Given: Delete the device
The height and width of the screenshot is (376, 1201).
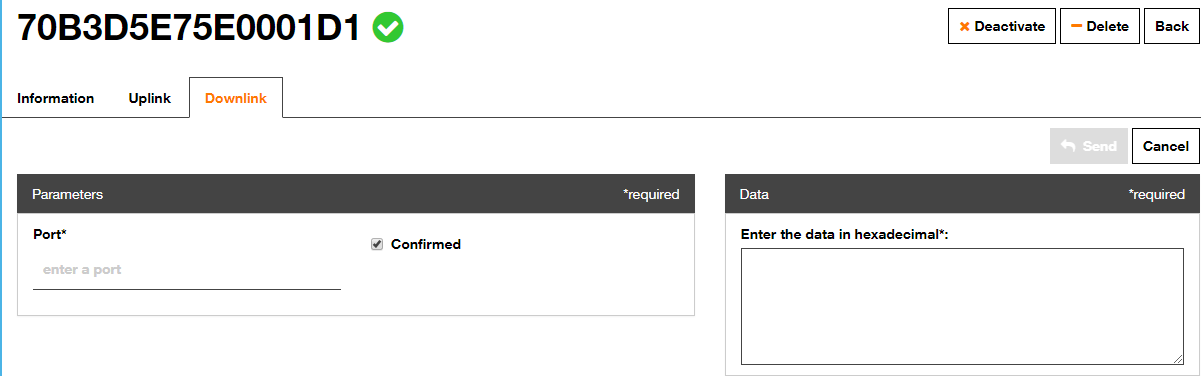Looking at the screenshot, I should pyautogui.click(x=1100, y=27).
